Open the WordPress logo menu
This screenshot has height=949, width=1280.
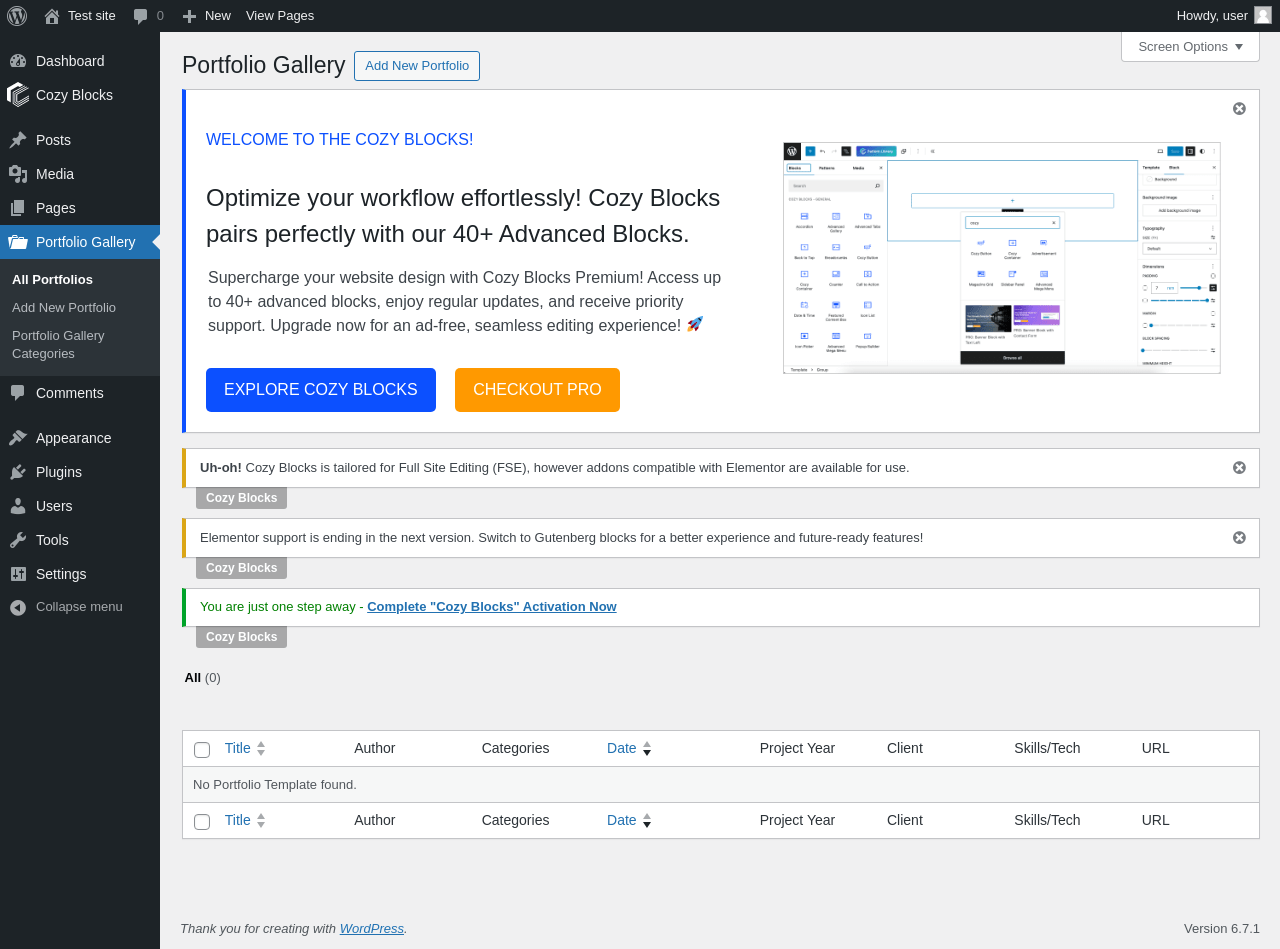(17, 16)
